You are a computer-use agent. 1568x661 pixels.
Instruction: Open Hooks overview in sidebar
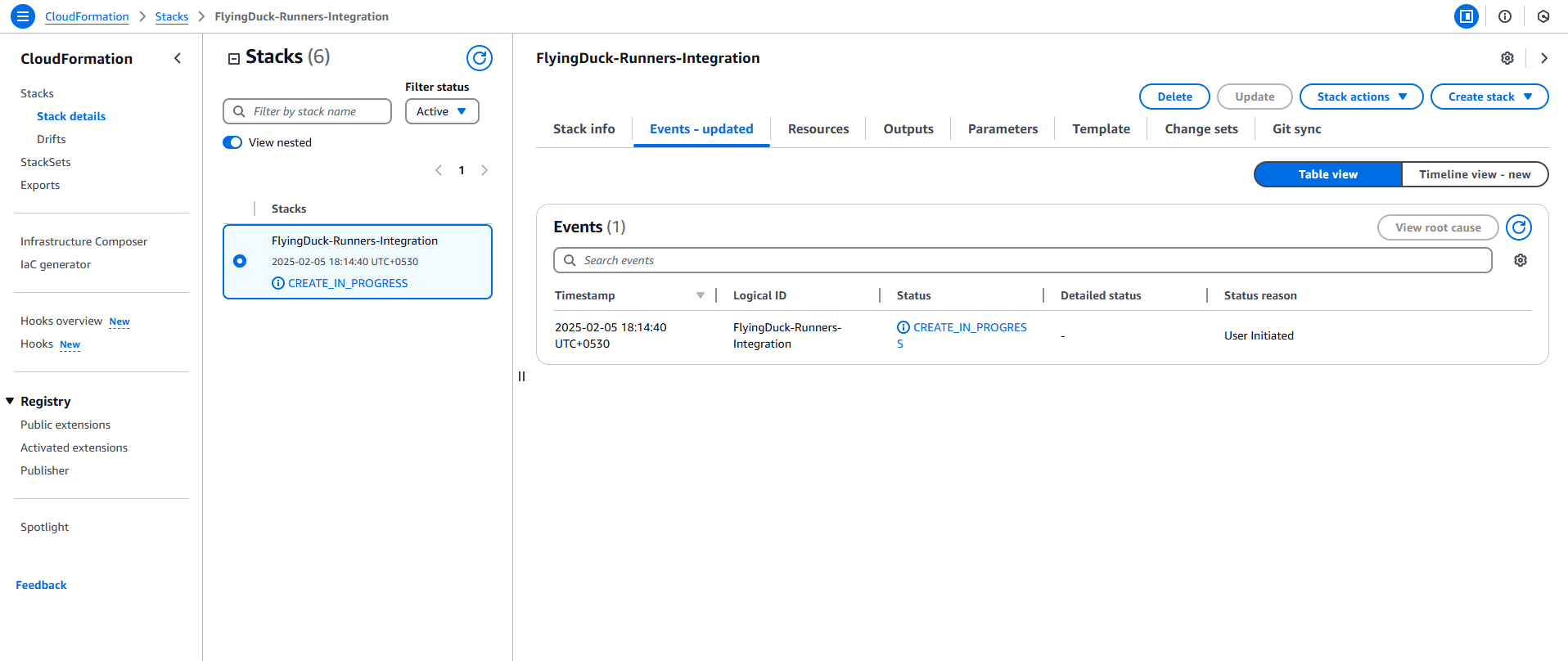click(61, 321)
